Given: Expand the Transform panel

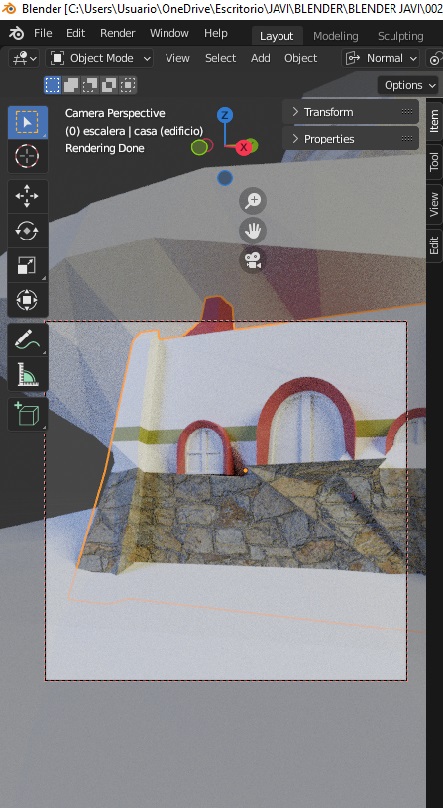Looking at the screenshot, I should tap(350, 112).
